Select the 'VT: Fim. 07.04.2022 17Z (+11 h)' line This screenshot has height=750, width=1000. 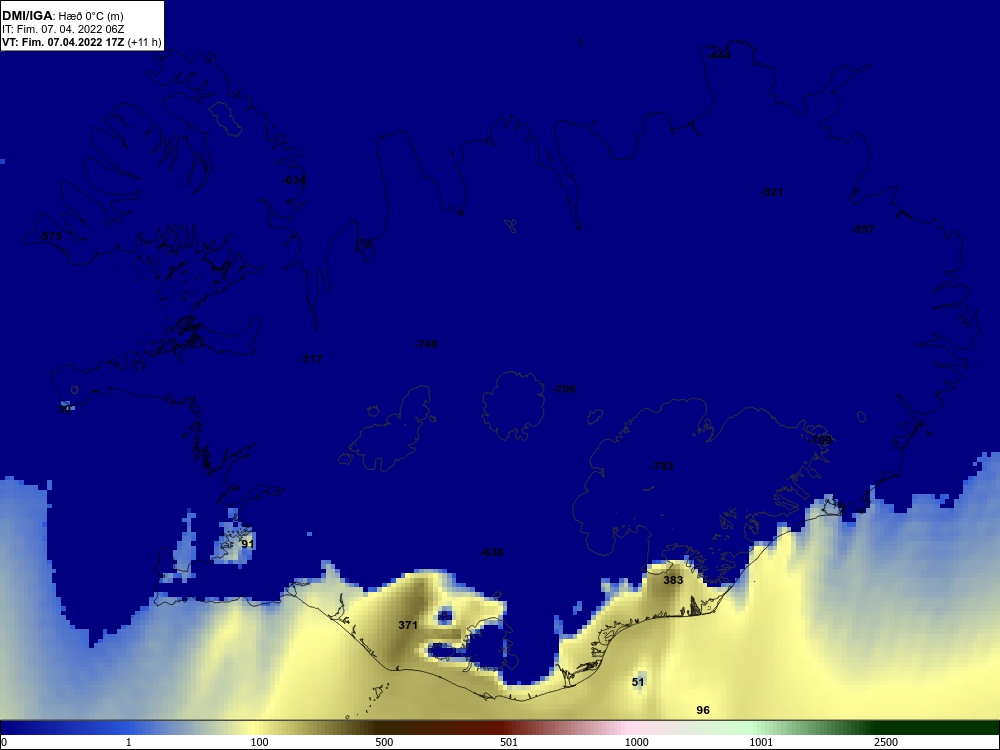click(82, 43)
